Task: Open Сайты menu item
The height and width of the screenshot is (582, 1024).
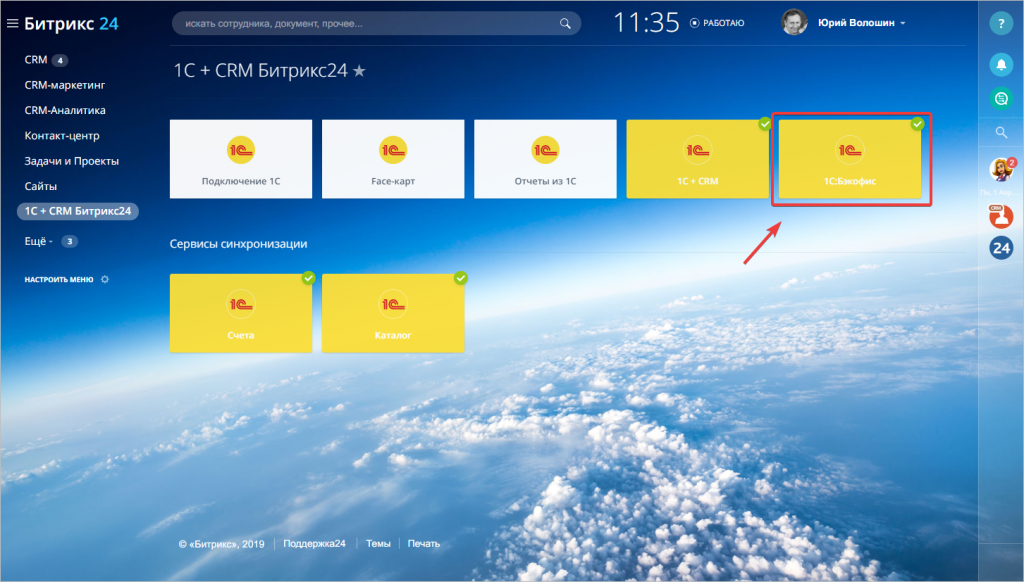Action: tap(40, 186)
